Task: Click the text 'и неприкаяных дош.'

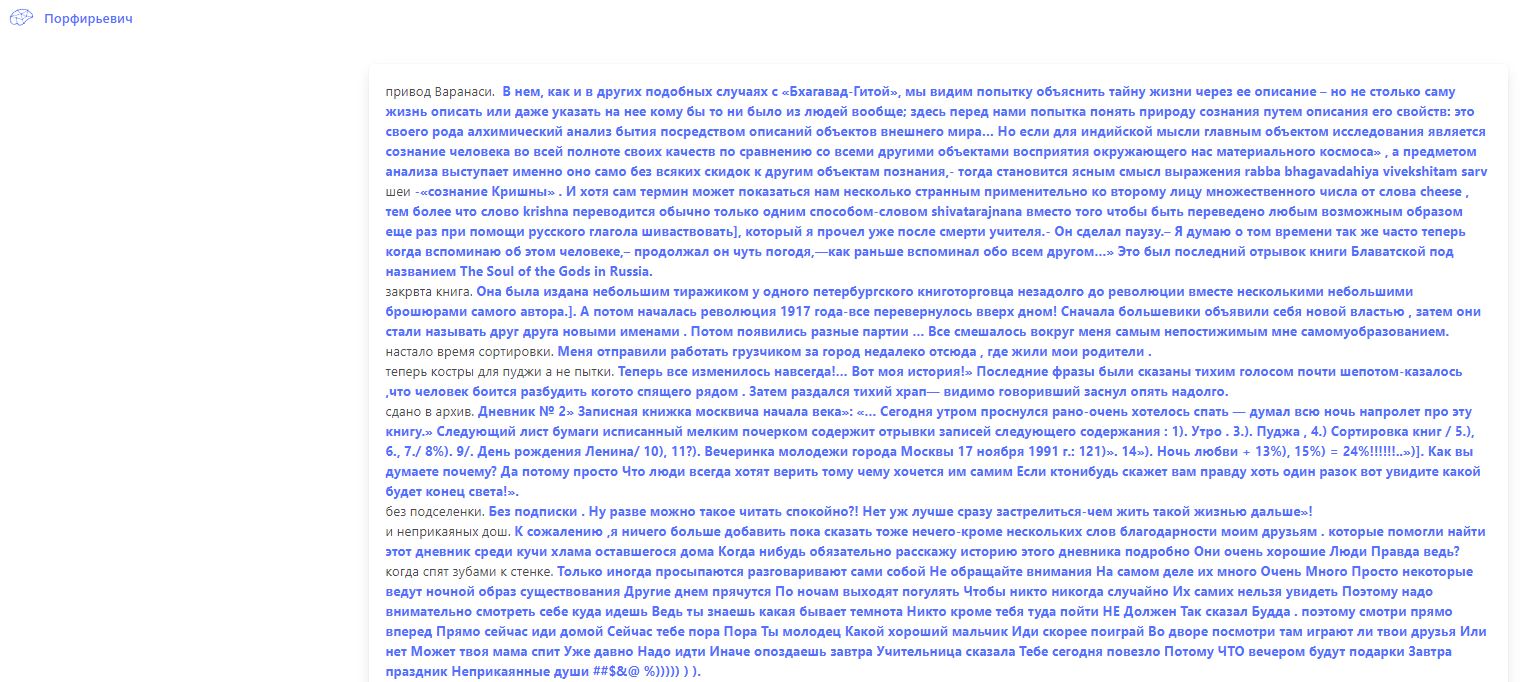Action: coord(448,531)
